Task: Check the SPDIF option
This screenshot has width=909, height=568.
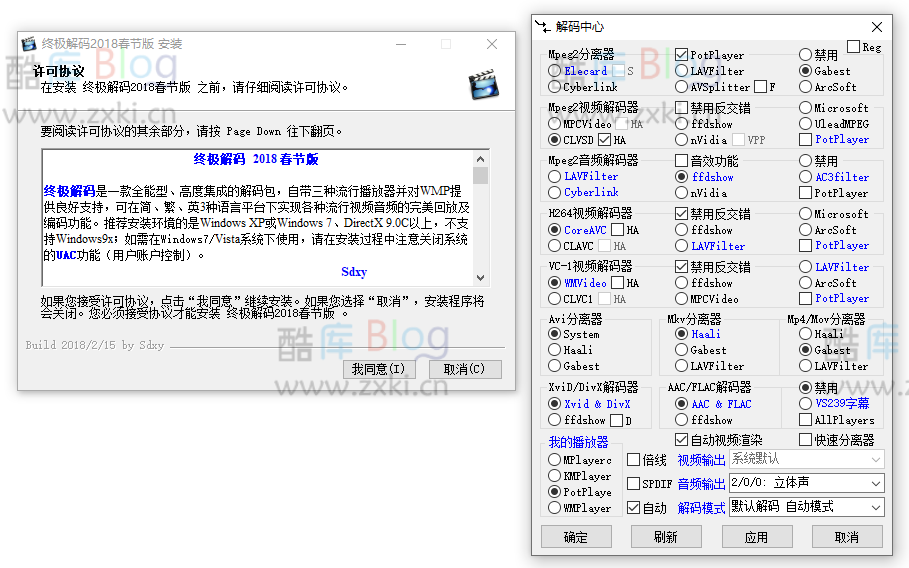Action: click(x=633, y=484)
